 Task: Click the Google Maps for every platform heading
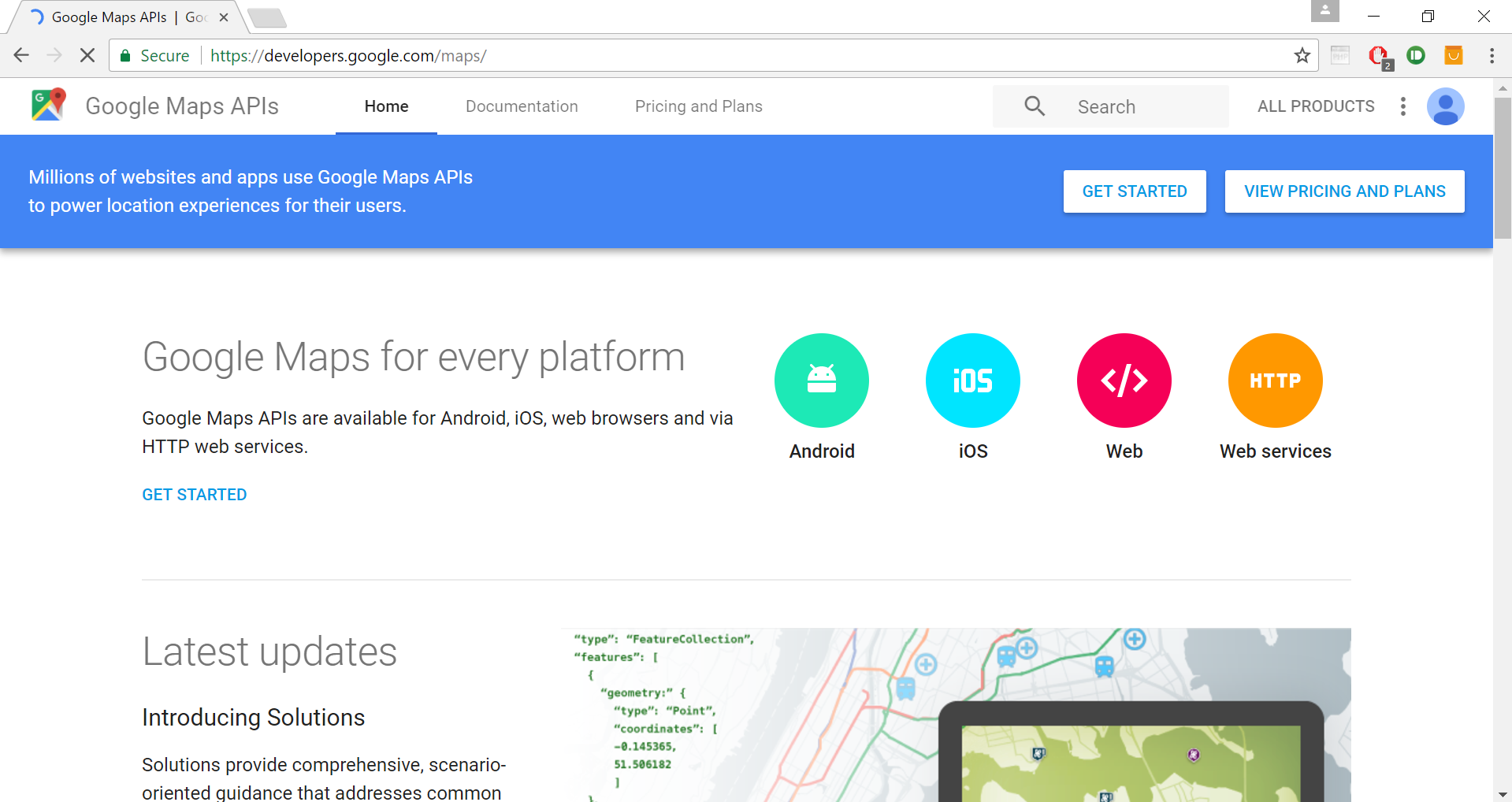414,358
